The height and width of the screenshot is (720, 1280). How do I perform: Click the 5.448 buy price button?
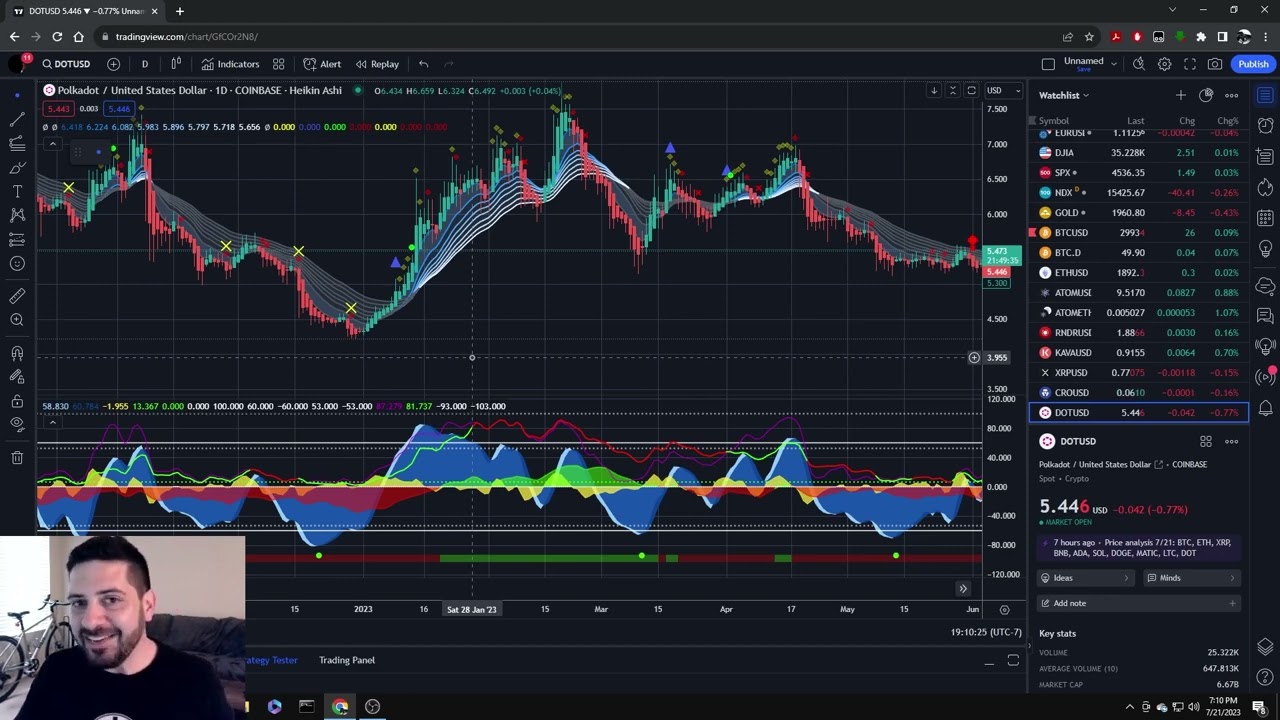tap(119, 109)
